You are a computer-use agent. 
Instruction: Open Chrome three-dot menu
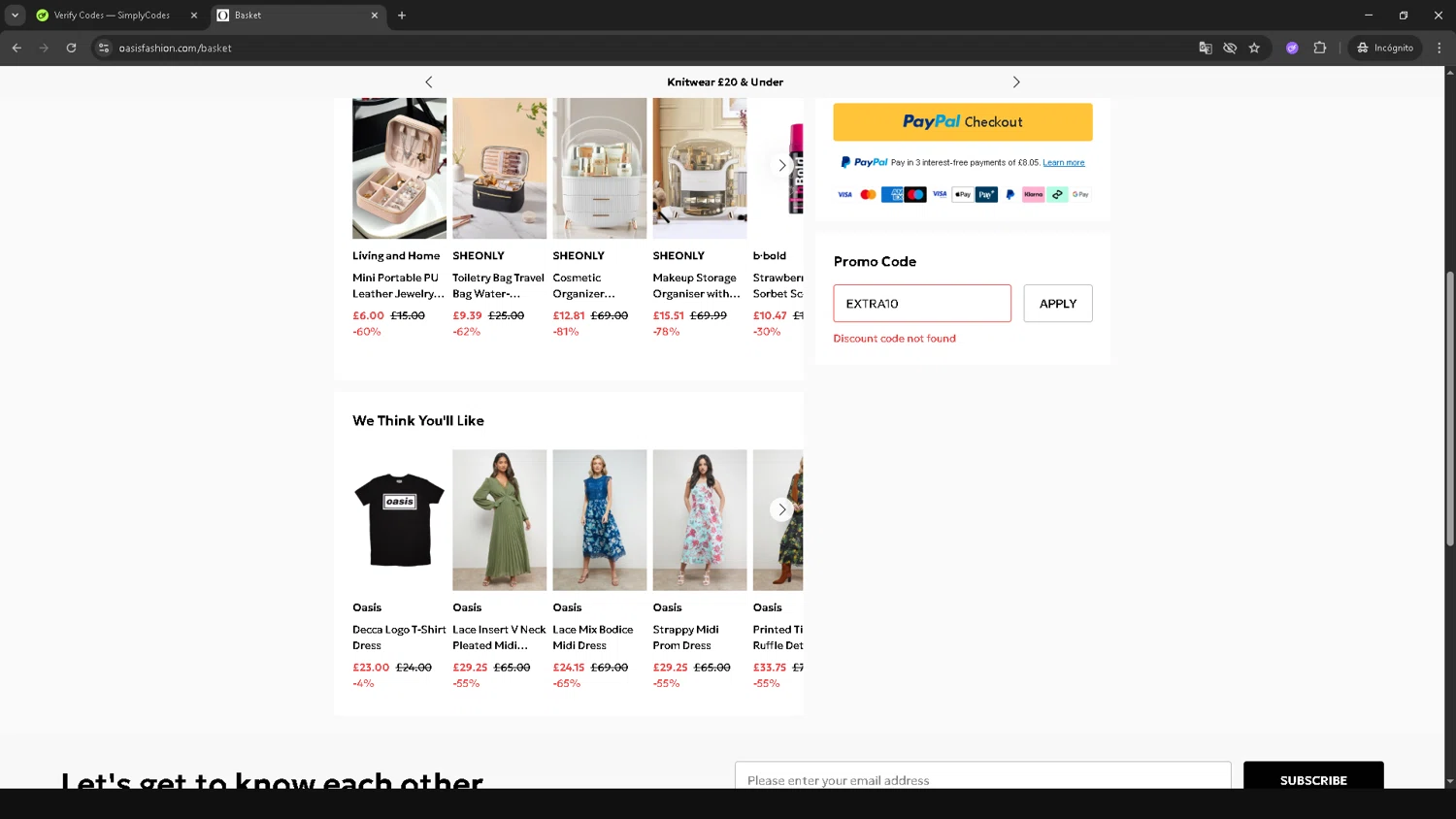pos(1439,48)
